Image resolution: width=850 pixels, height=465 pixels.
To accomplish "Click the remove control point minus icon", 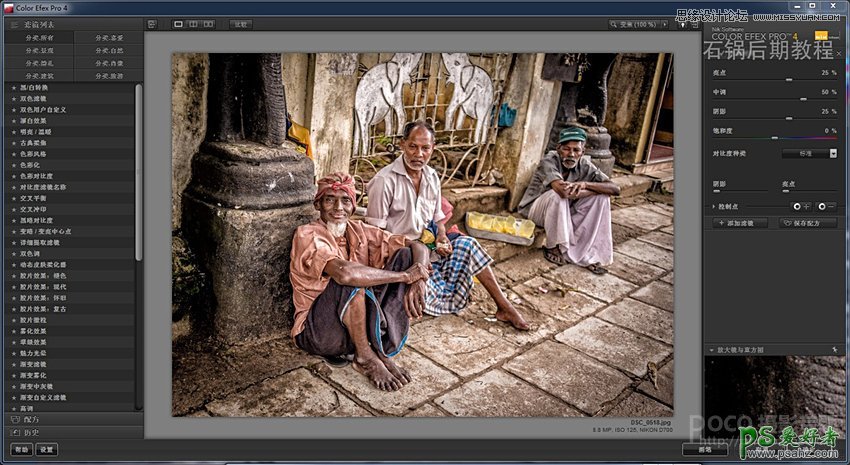I will (826, 206).
